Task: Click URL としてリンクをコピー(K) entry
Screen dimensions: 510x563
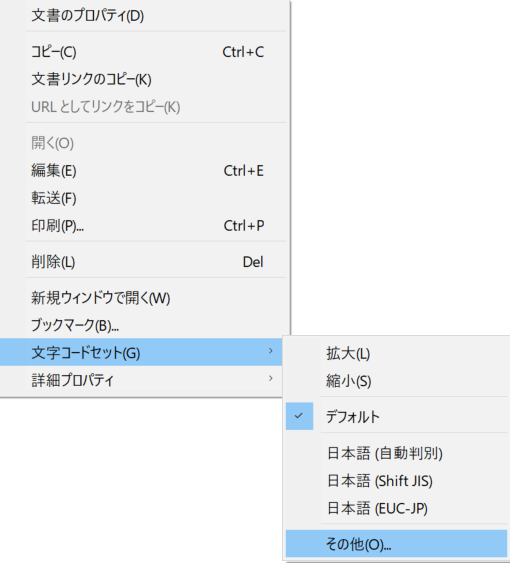Action: pyautogui.click(x=144, y=107)
